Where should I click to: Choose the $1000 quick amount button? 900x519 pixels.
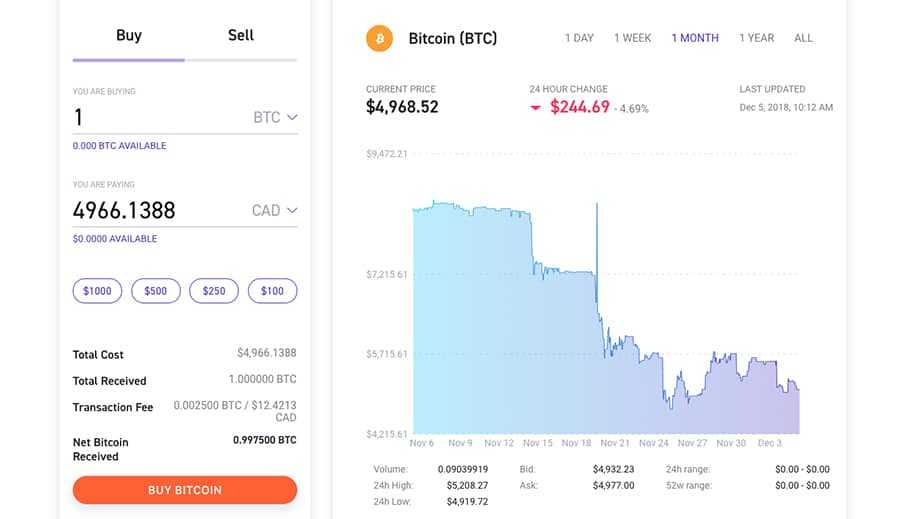pyautogui.click(x=98, y=291)
